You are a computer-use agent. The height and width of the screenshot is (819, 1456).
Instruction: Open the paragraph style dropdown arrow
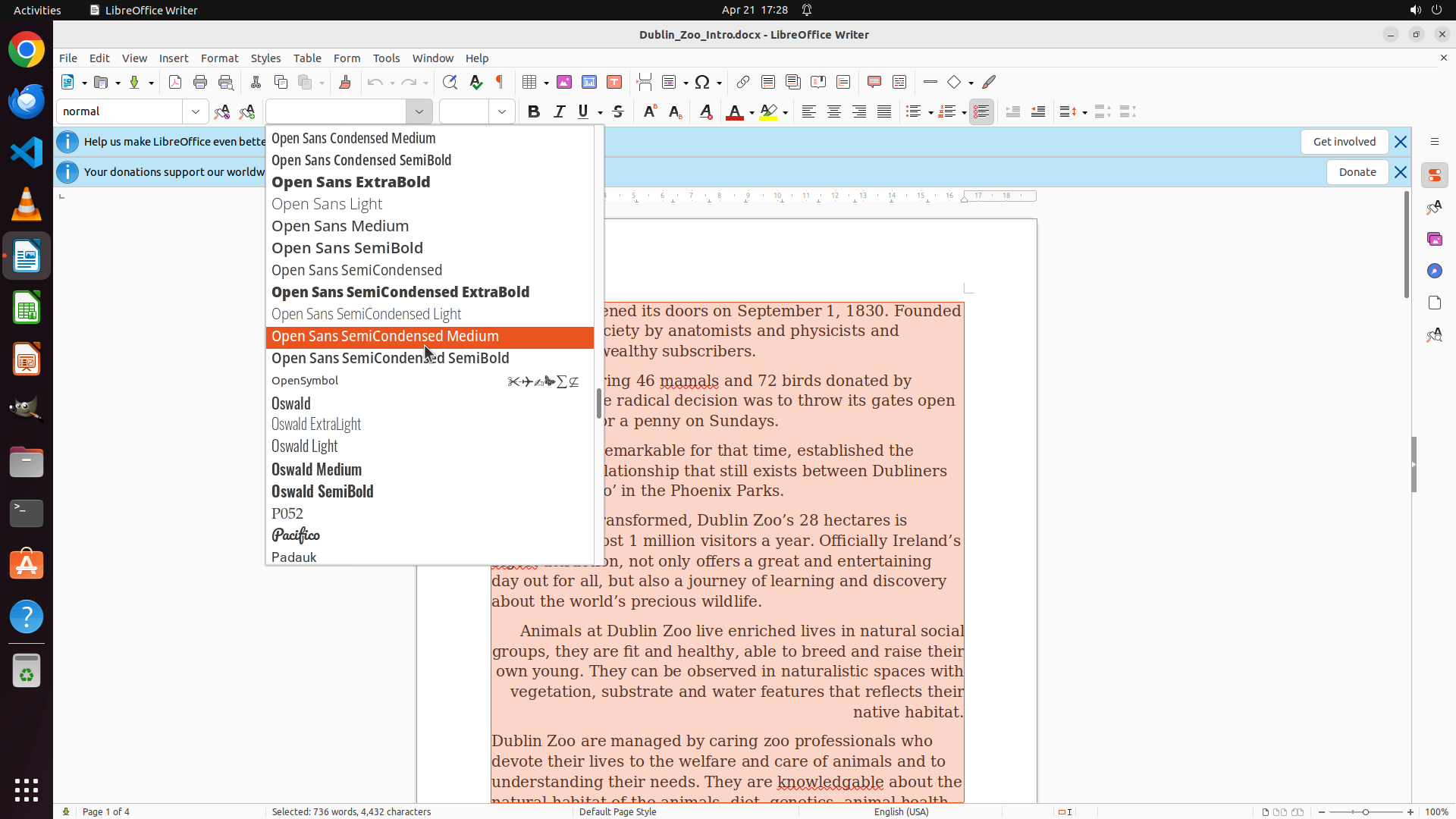point(196,111)
